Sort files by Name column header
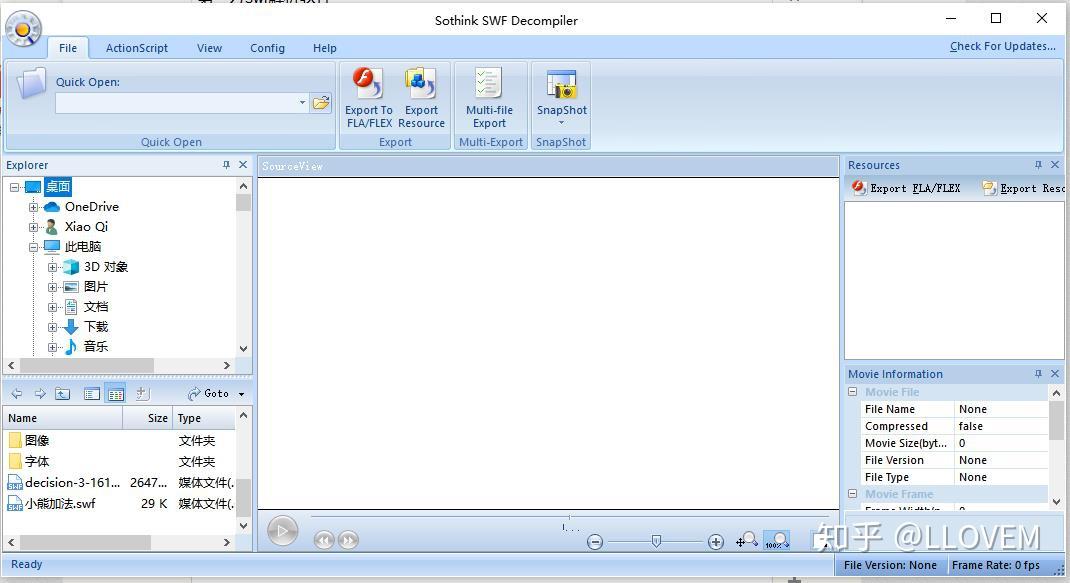This screenshot has height=583, width=1070. pyautogui.click(x=63, y=418)
